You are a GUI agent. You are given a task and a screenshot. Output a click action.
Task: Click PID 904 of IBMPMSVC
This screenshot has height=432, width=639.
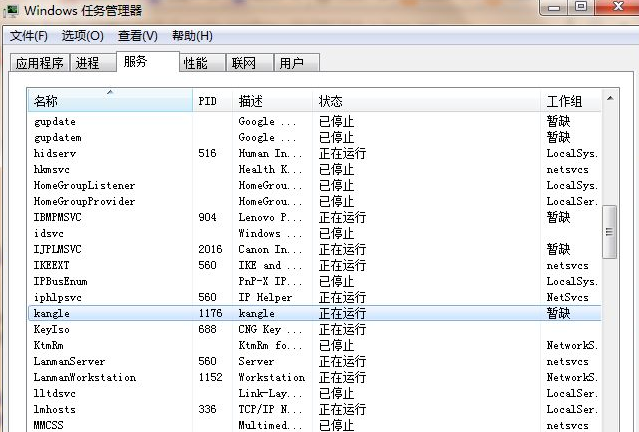207,217
